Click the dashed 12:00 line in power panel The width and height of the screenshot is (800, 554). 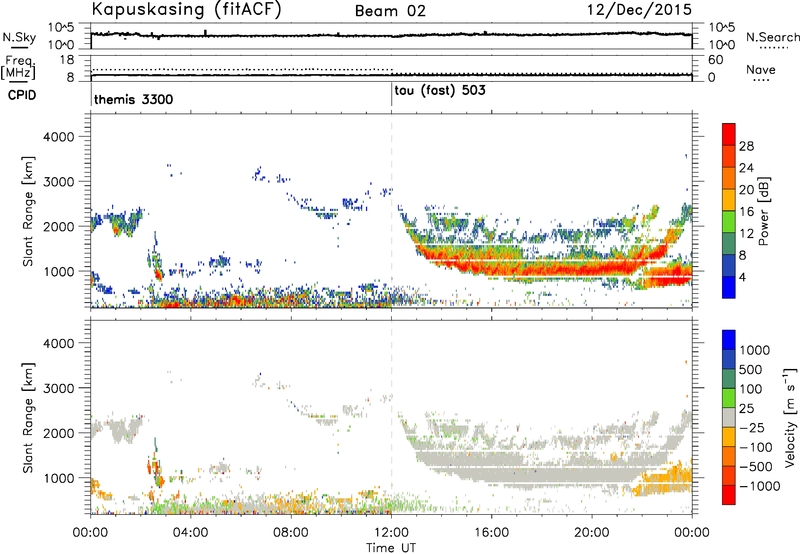391,210
